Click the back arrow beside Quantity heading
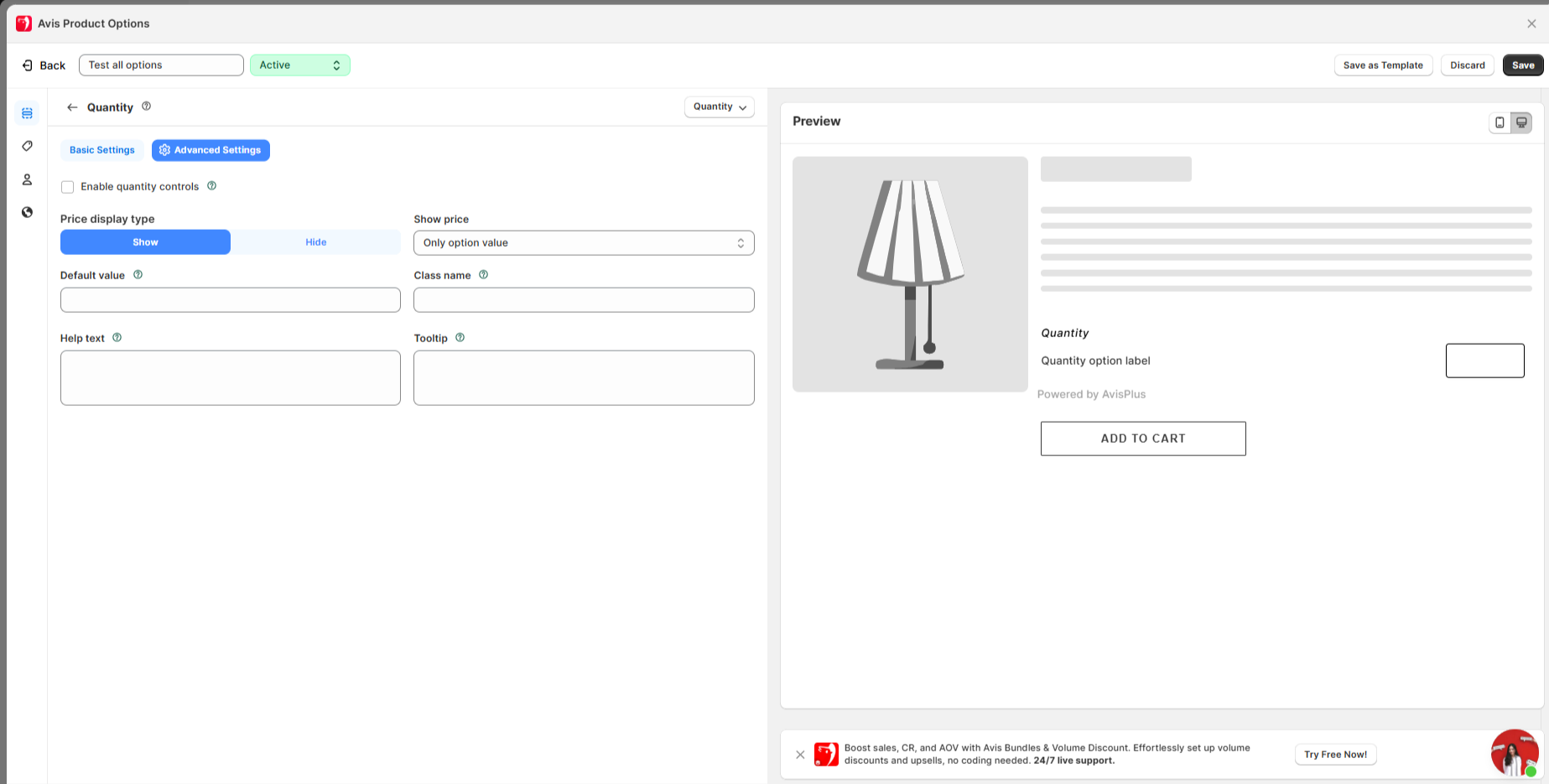This screenshot has height=784, width=1549. coord(72,107)
